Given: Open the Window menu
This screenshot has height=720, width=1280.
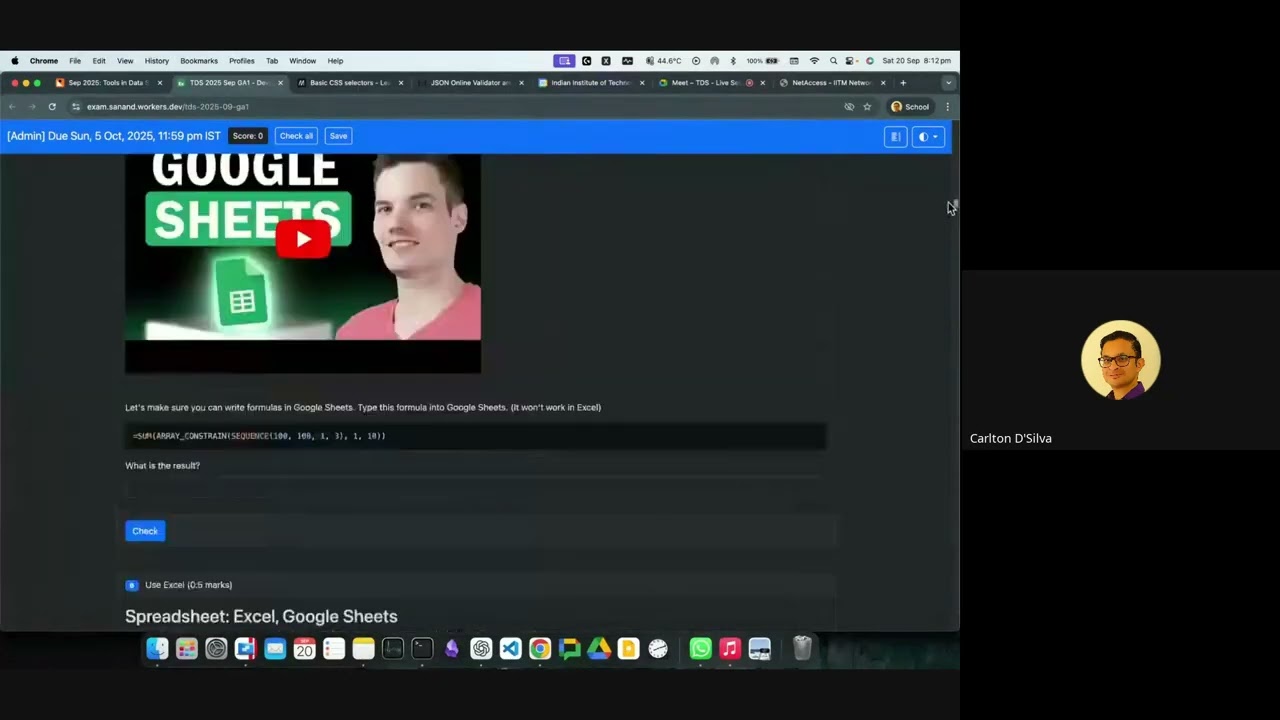Looking at the screenshot, I should click(303, 61).
